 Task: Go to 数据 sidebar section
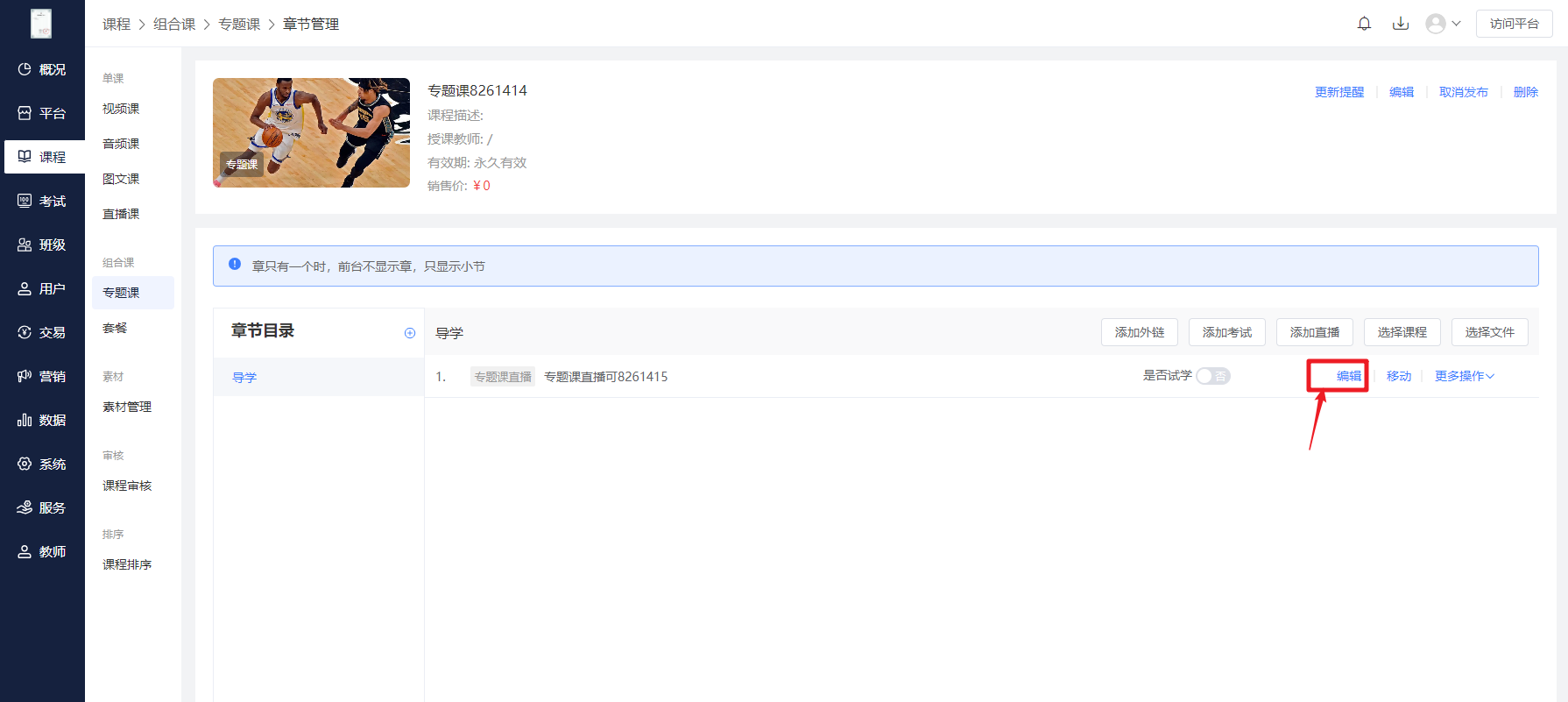pyautogui.click(x=42, y=420)
